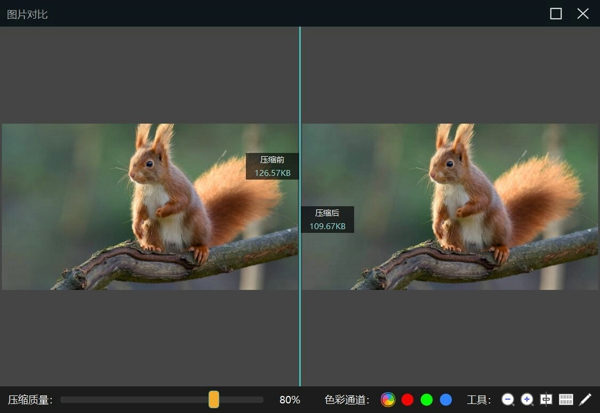600x413 pixels.
Task: Select the pencil edit tool
Action: (586, 400)
